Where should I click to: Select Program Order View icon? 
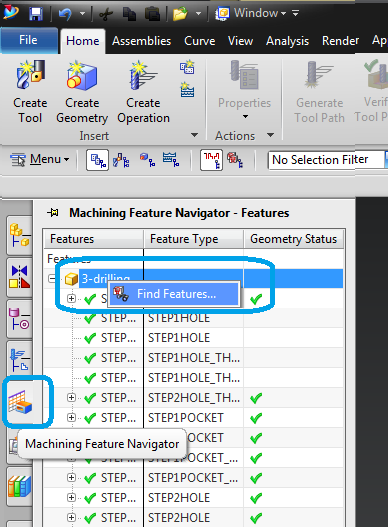pyautogui.click(x=98, y=160)
